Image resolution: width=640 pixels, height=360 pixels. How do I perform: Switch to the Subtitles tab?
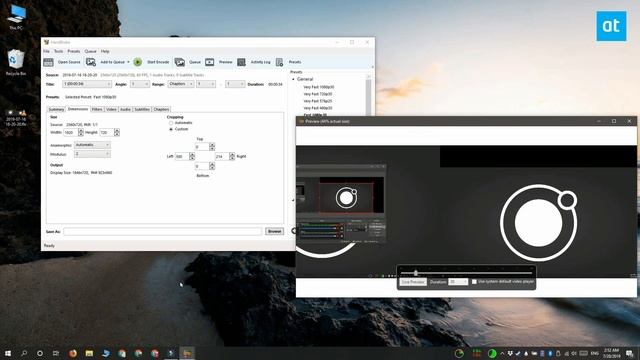(x=142, y=109)
